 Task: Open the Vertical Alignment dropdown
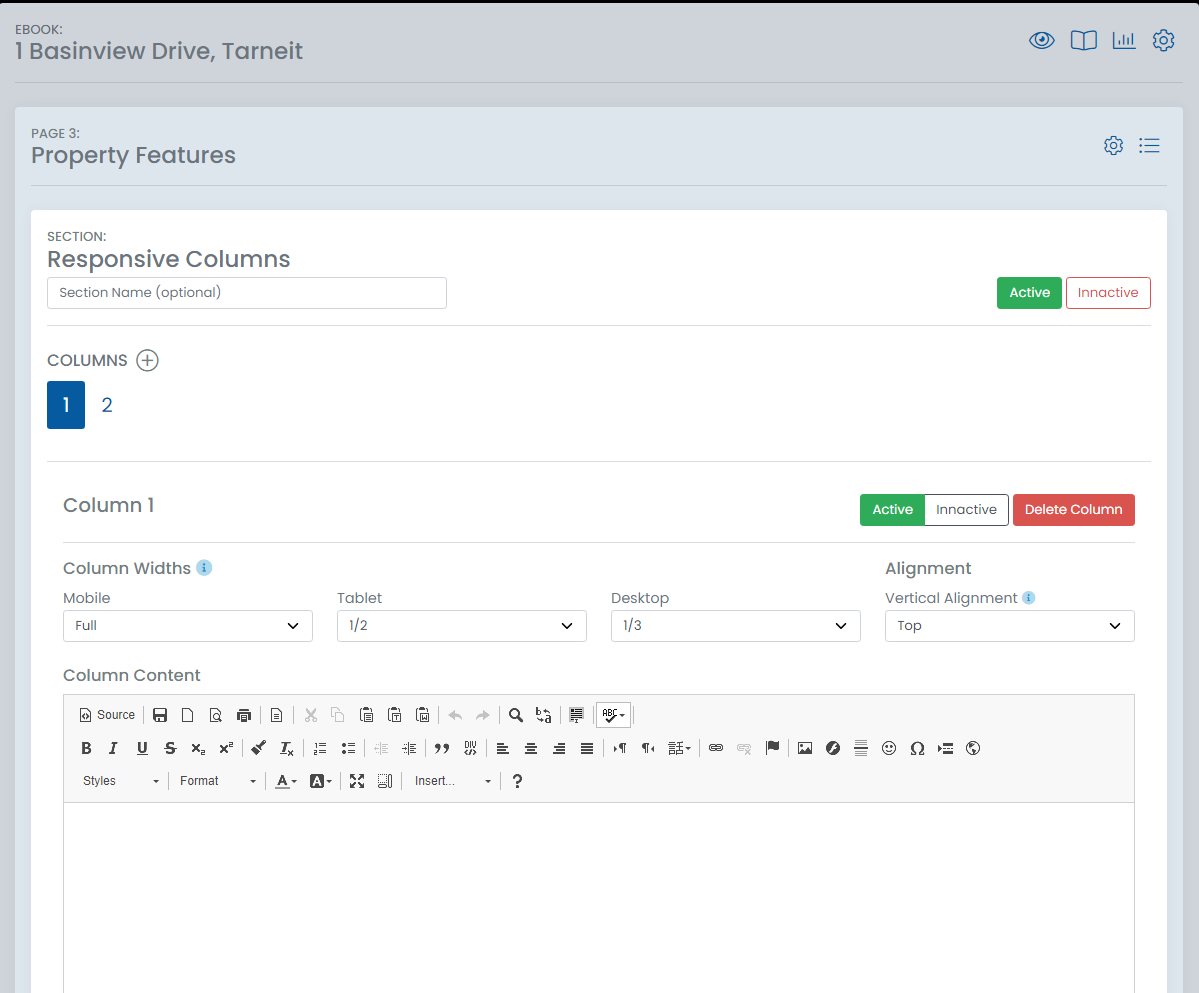(1009, 626)
